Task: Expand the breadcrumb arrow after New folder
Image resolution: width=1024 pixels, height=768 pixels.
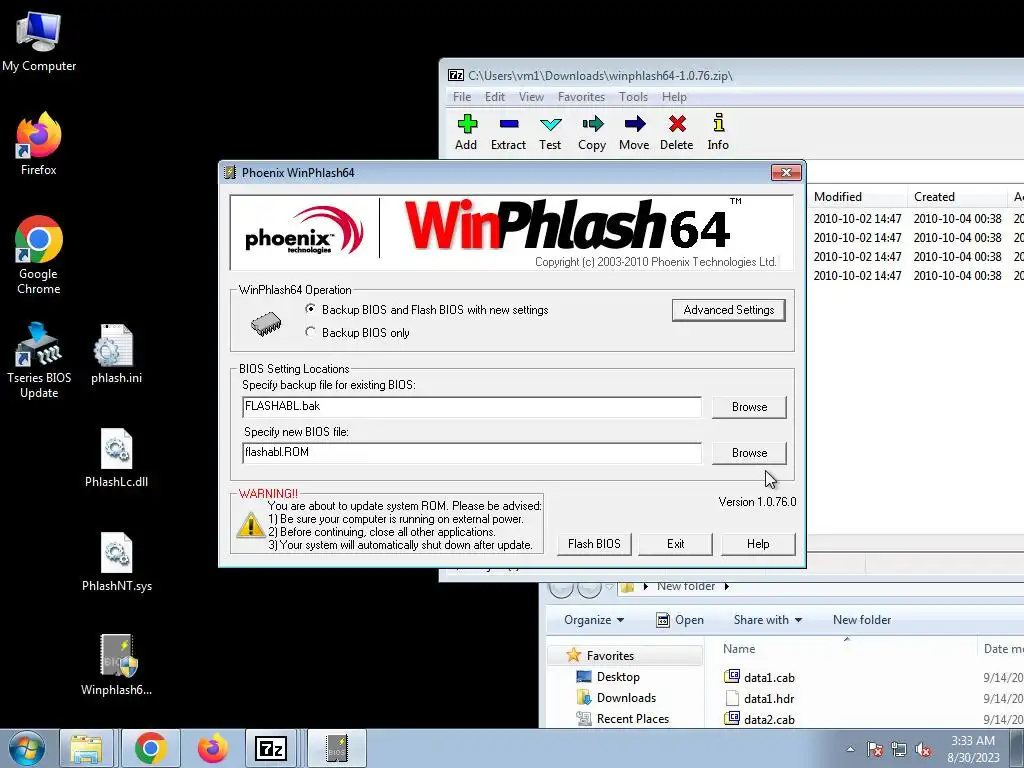Action: (x=726, y=586)
